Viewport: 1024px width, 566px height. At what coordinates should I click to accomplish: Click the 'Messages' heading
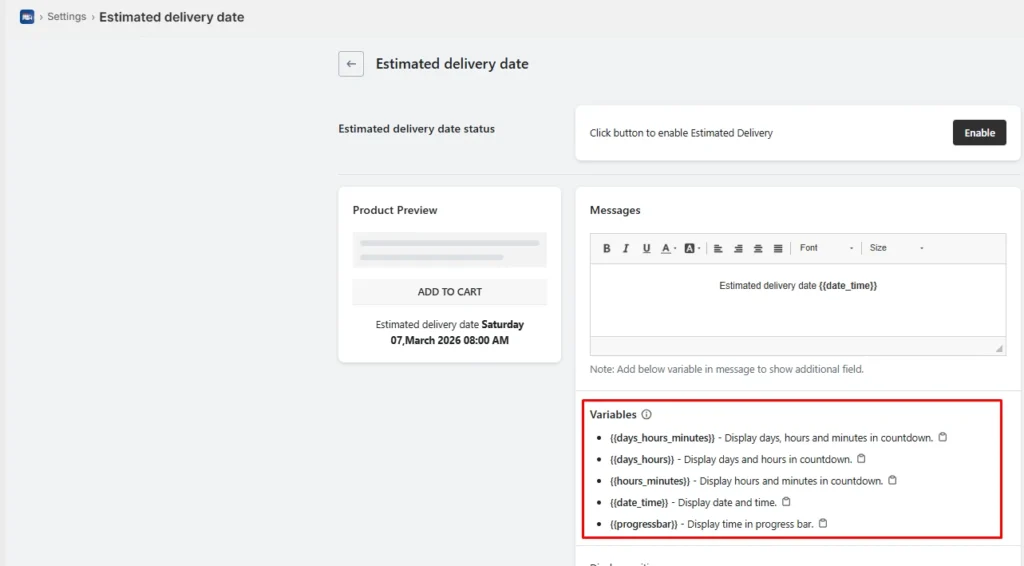click(x=615, y=210)
